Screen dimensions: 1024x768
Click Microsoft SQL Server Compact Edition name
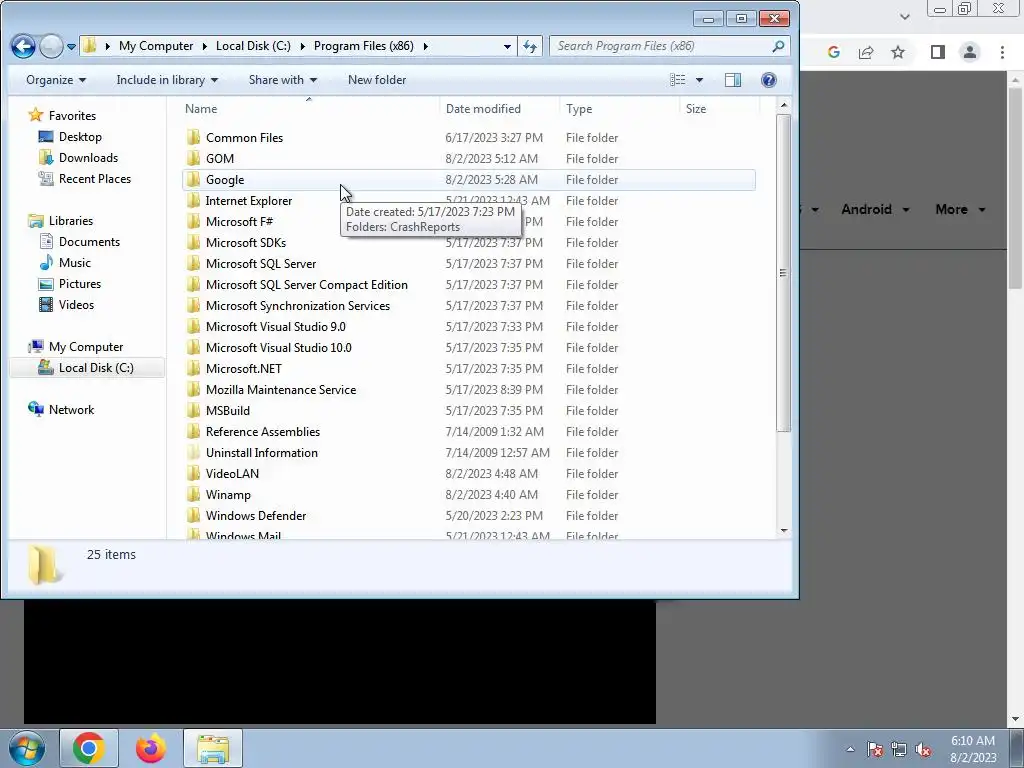(x=307, y=285)
